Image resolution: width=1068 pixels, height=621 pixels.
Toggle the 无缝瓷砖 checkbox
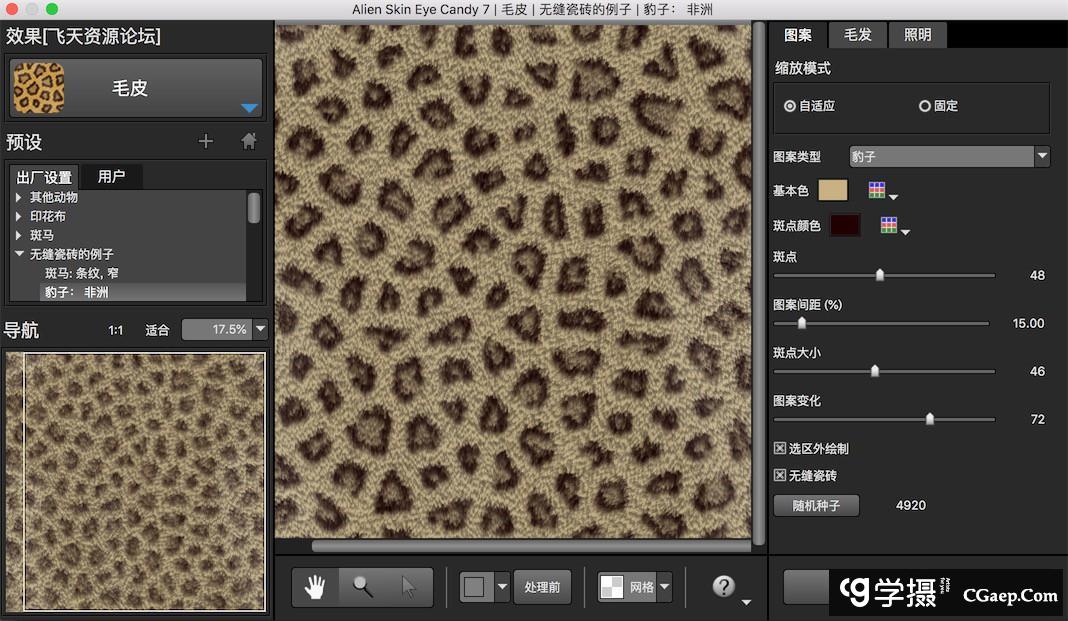pyautogui.click(x=780, y=476)
